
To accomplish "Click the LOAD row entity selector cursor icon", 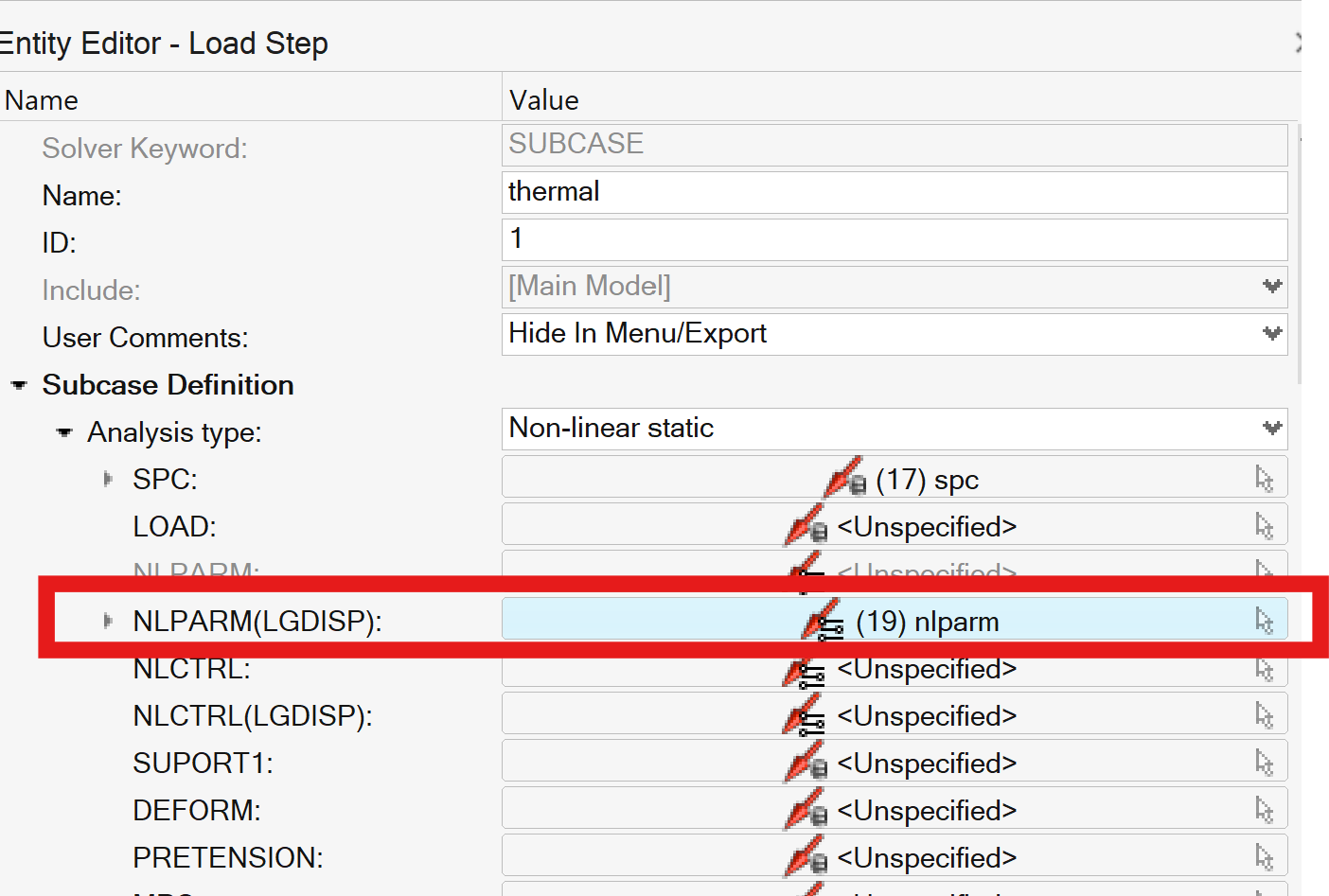I will click(1264, 526).
